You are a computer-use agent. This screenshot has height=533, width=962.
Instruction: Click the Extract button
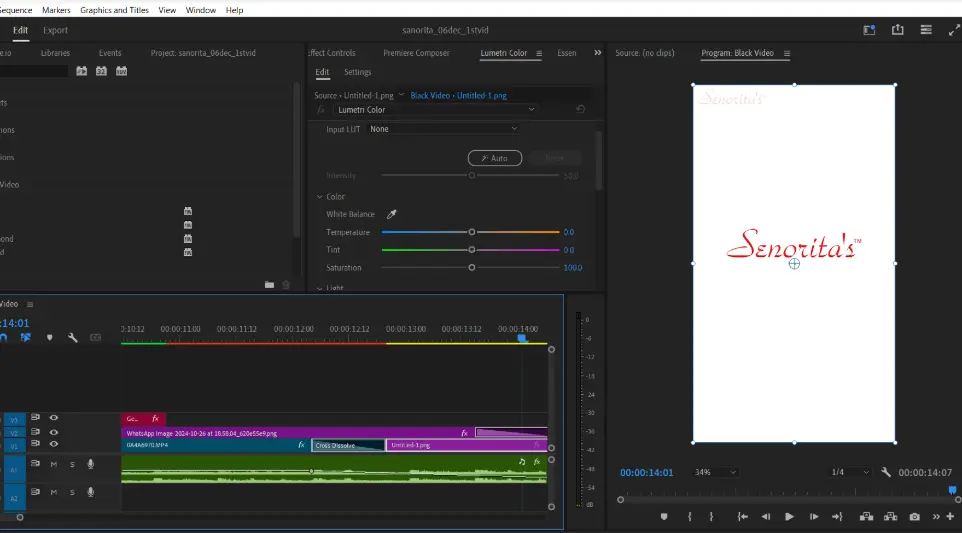(890, 516)
